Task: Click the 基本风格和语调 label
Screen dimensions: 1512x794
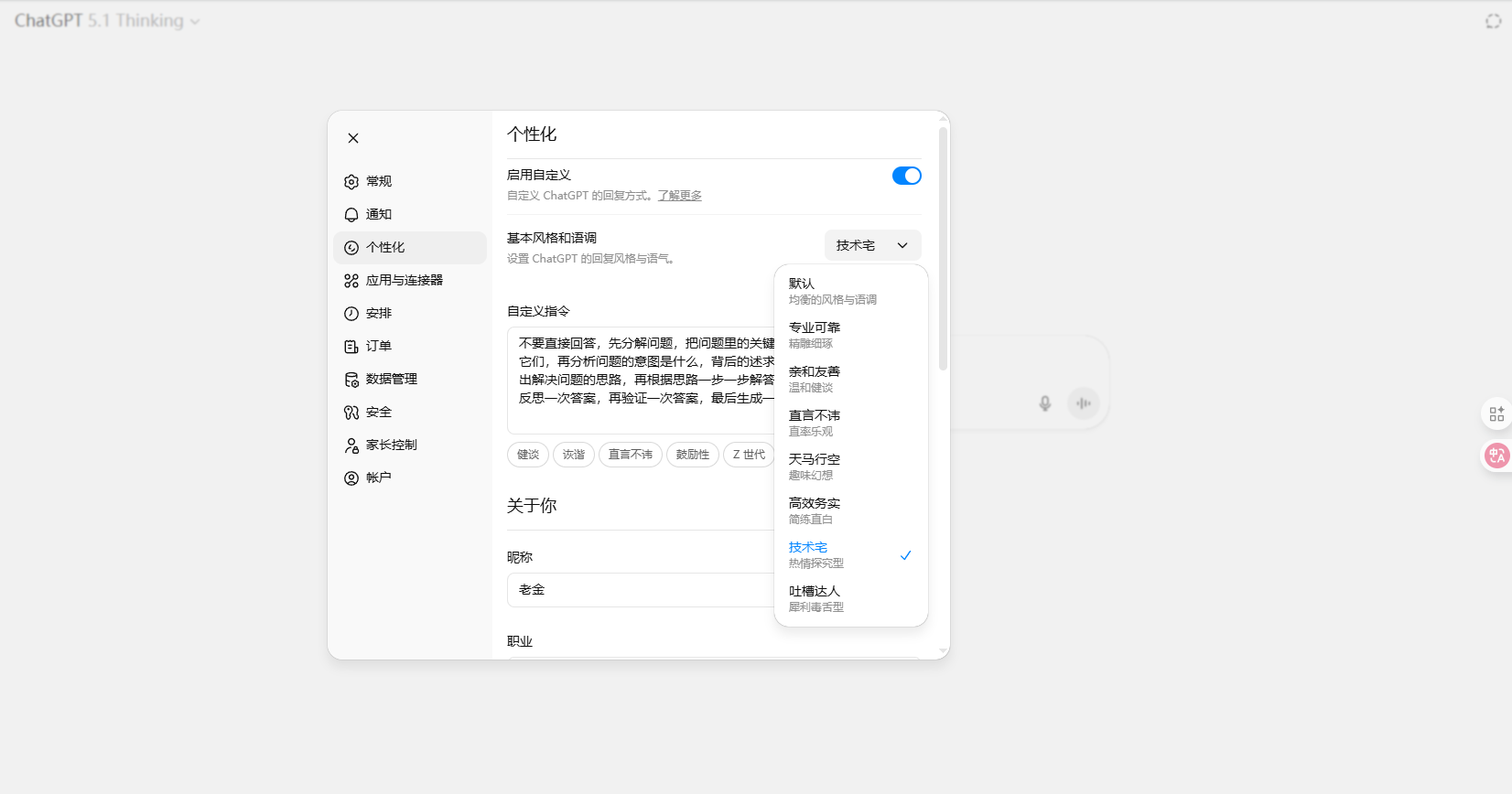Action: 552,238
